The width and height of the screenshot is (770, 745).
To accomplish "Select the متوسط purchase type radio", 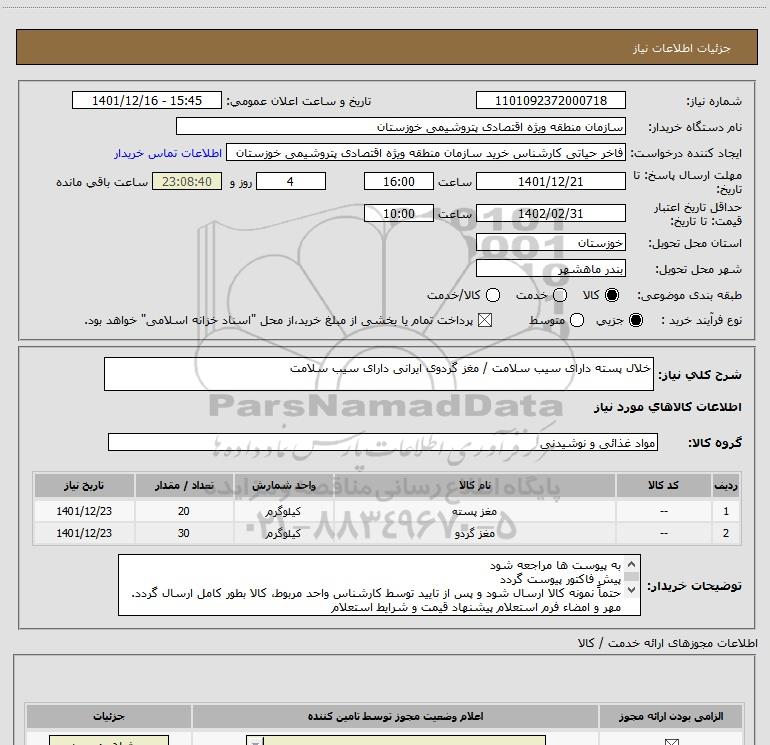I will (x=577, y=321).
